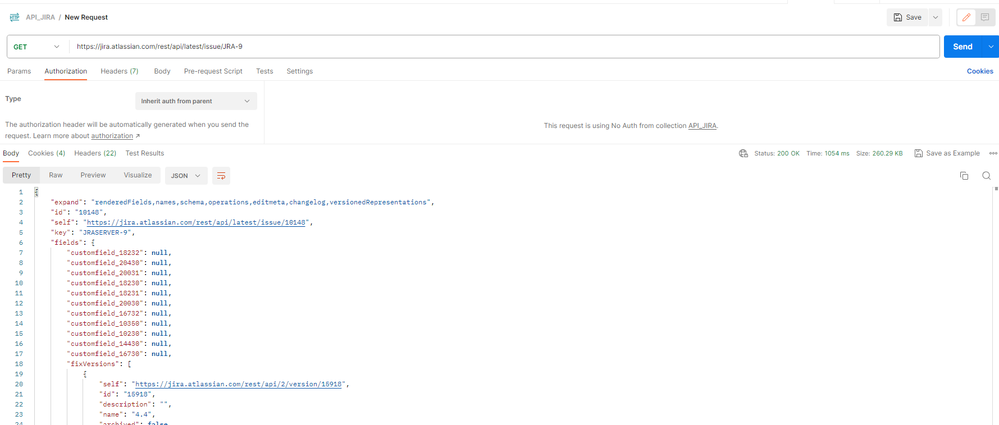The width and height of the screenshot is (999, 425).
Task: Click the "fields" line in response
Action: tap(73, 243)
